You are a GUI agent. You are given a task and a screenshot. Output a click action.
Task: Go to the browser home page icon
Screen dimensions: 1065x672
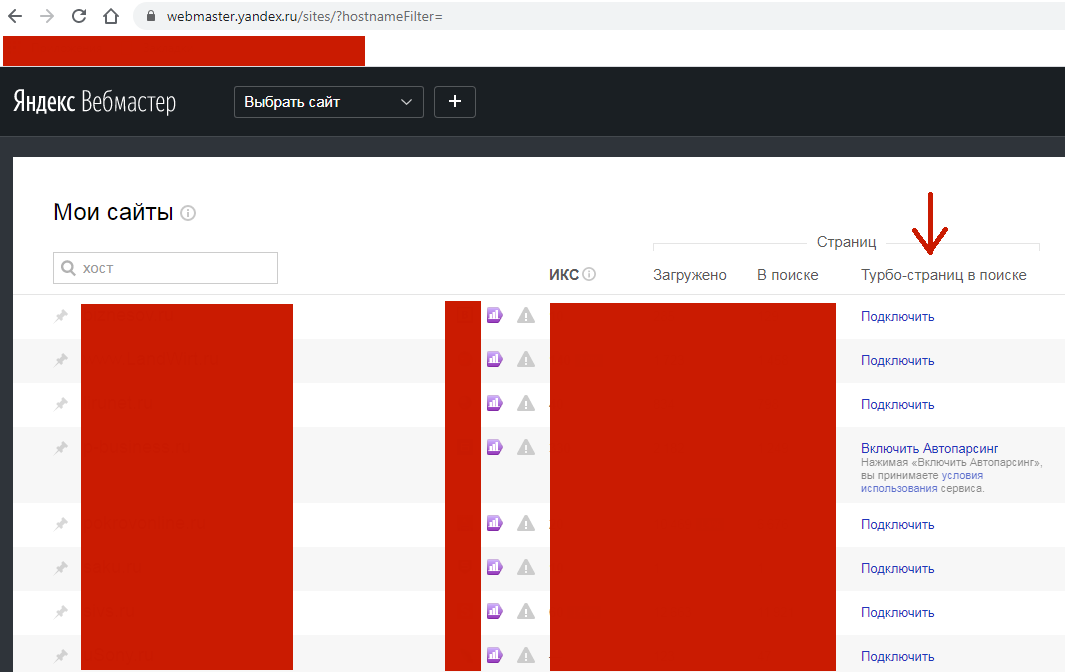pos(111,16)
